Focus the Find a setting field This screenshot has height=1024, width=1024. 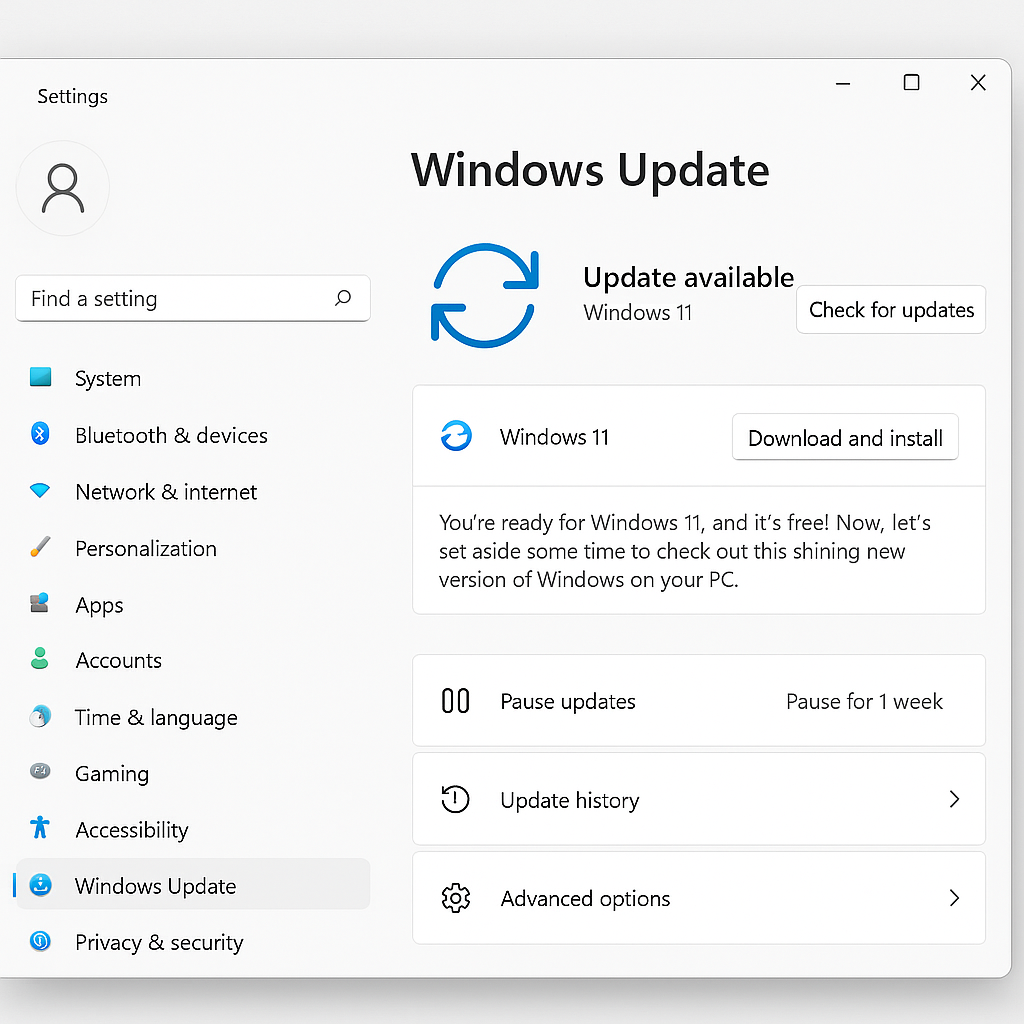click(193, 298)
